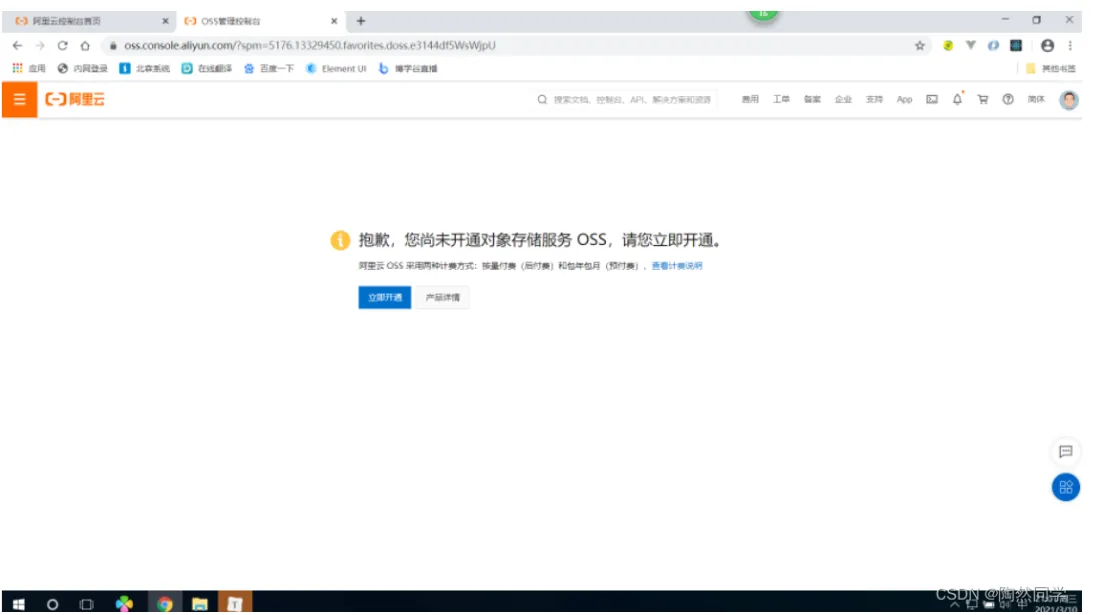Open the Cortana search circle on taskbar
Viewport: 1104px width, 615px height.
point(52,604)
